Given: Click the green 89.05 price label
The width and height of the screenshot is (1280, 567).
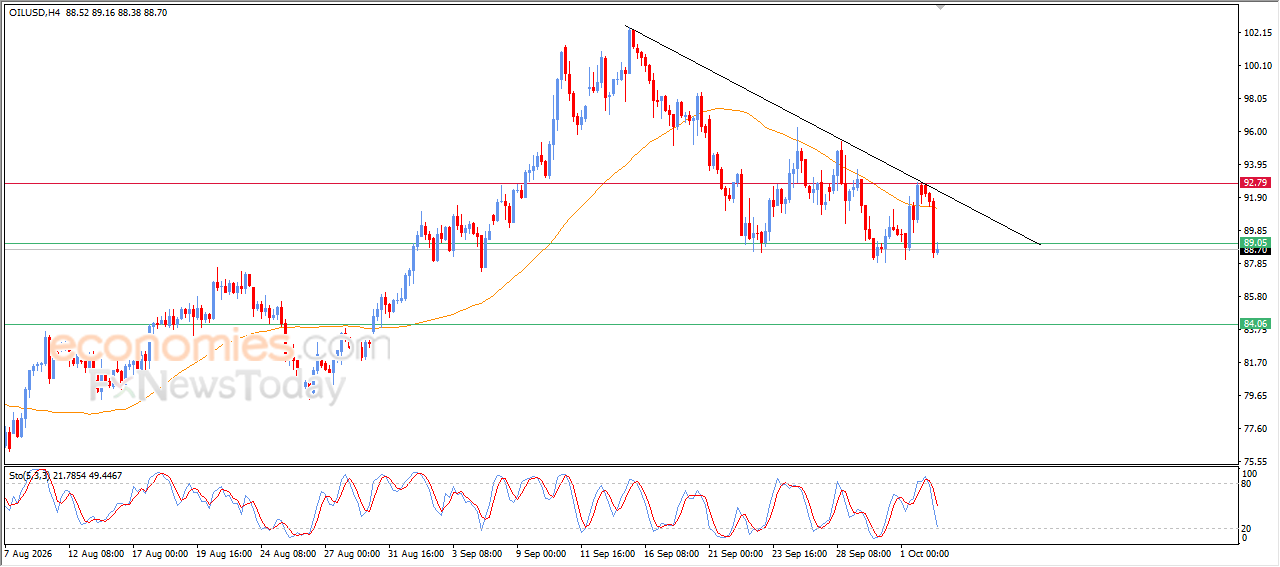Looking at the screenshot, I should tap(1254, 243).
